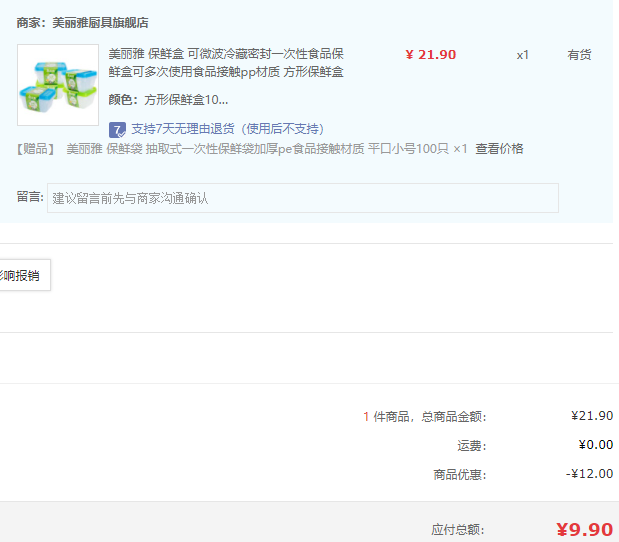Click the 【赠品】 label
Screen dimensions: 619x542
[x=35, y=149]
